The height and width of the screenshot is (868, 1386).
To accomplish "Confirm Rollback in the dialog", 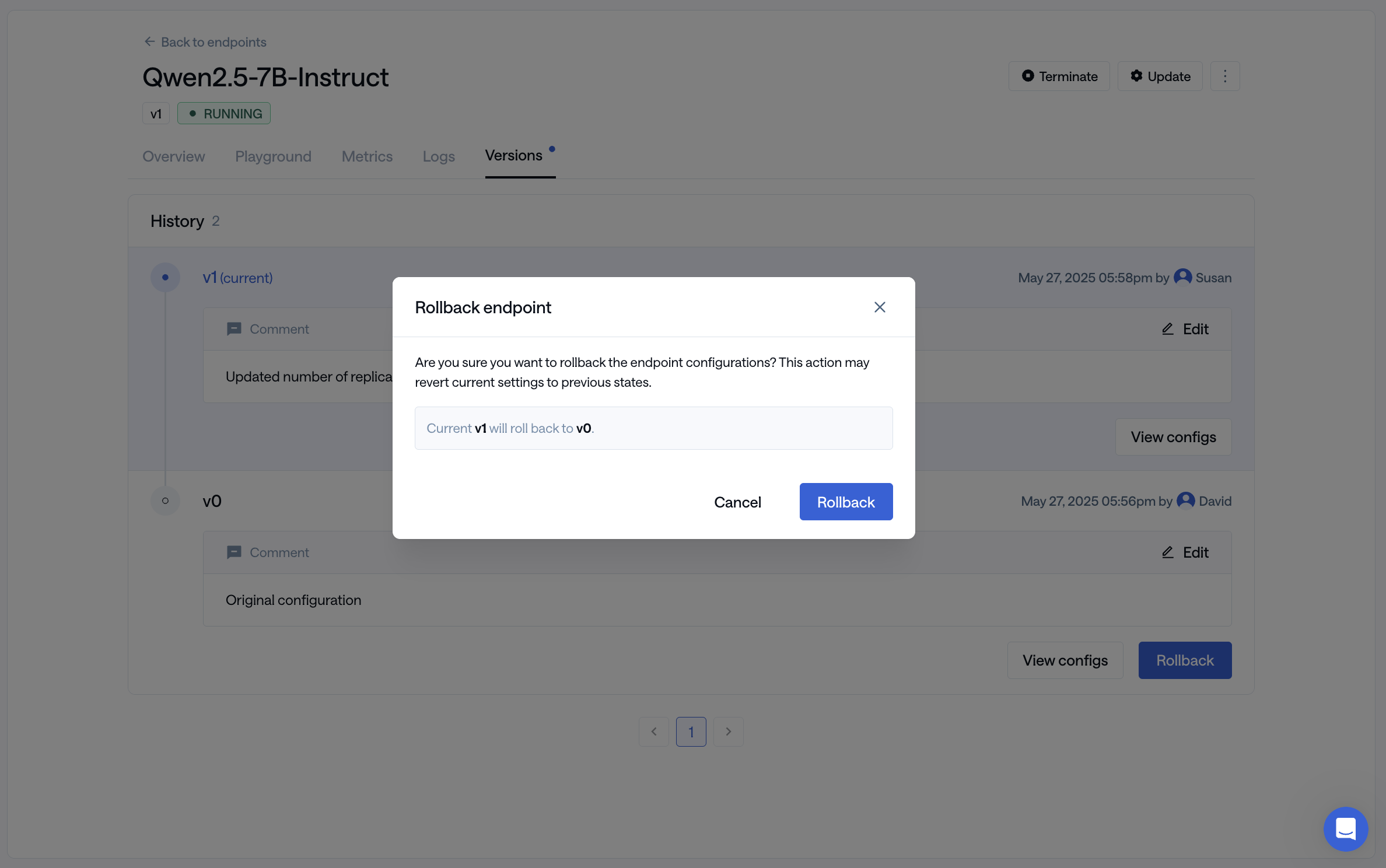I will coord(846,502).
